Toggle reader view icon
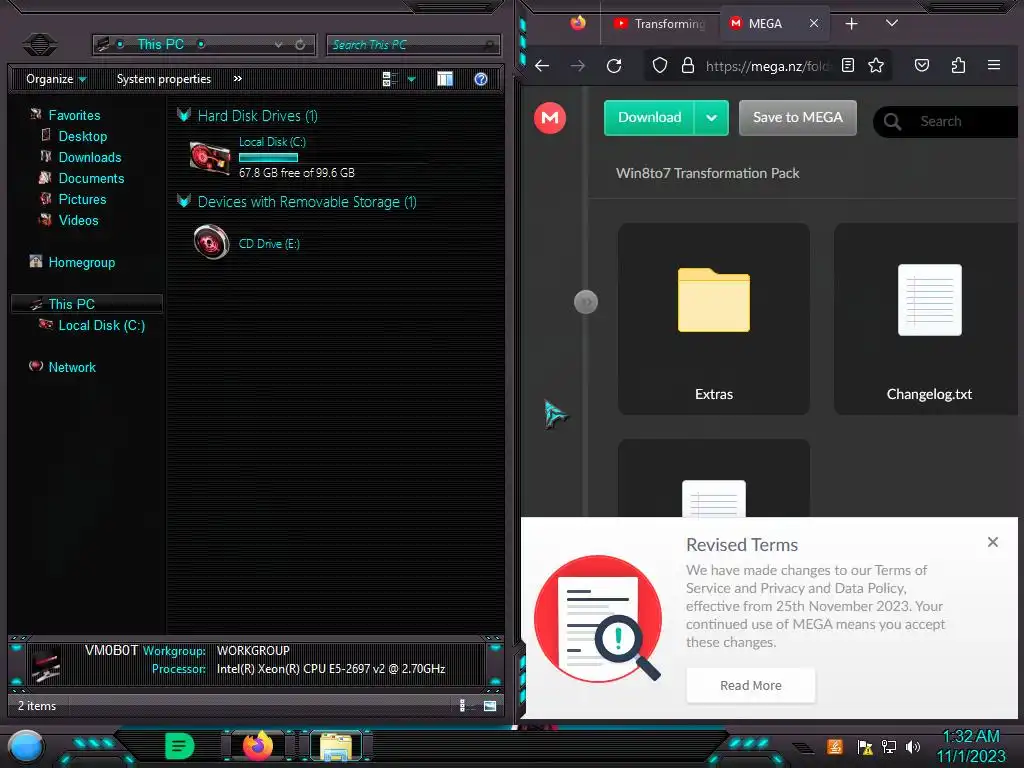The height and width of the screenshot is (768, 1024). [x=848, y=65]
